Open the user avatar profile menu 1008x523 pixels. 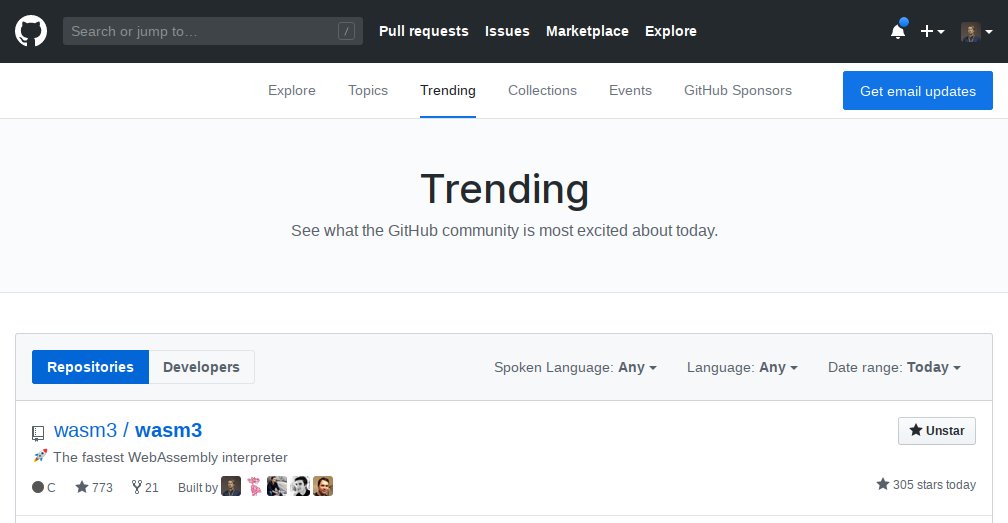point(976,31)
